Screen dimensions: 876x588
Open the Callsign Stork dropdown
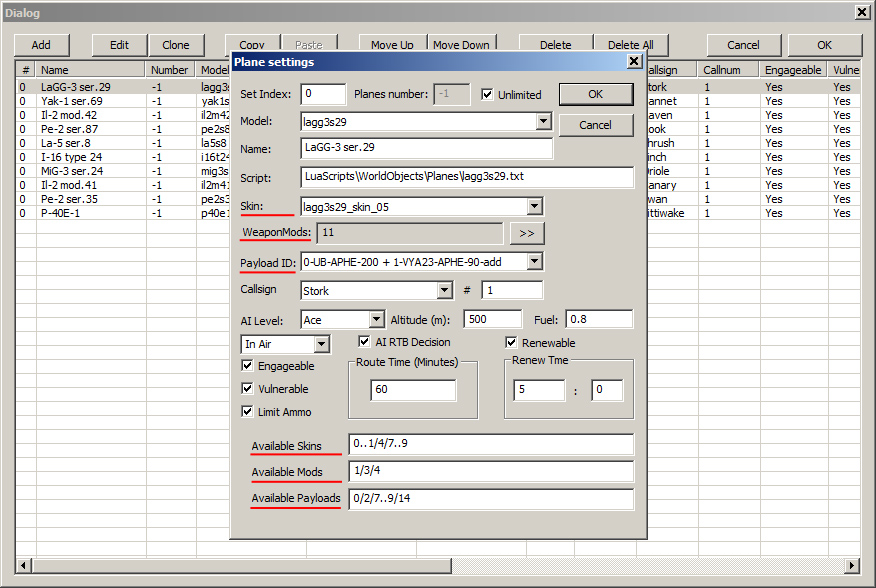(x=445, y=290)
